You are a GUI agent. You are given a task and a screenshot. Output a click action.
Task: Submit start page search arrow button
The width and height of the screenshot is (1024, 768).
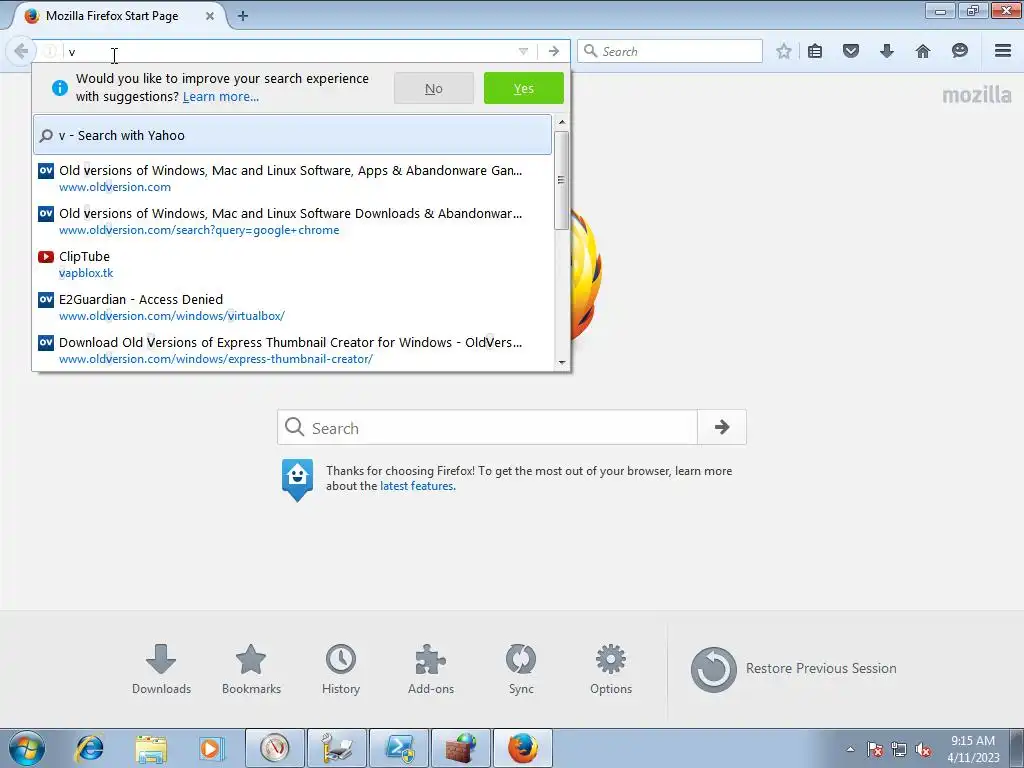tap(722, 427)
